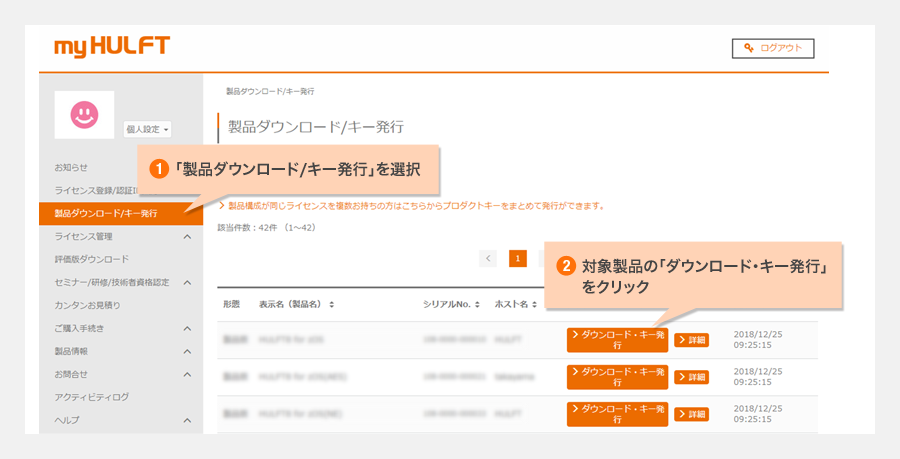The height and width of the screenshot is (459, 900).
Task: Click the smiley face profile avatar
Action: pos(84,115)
